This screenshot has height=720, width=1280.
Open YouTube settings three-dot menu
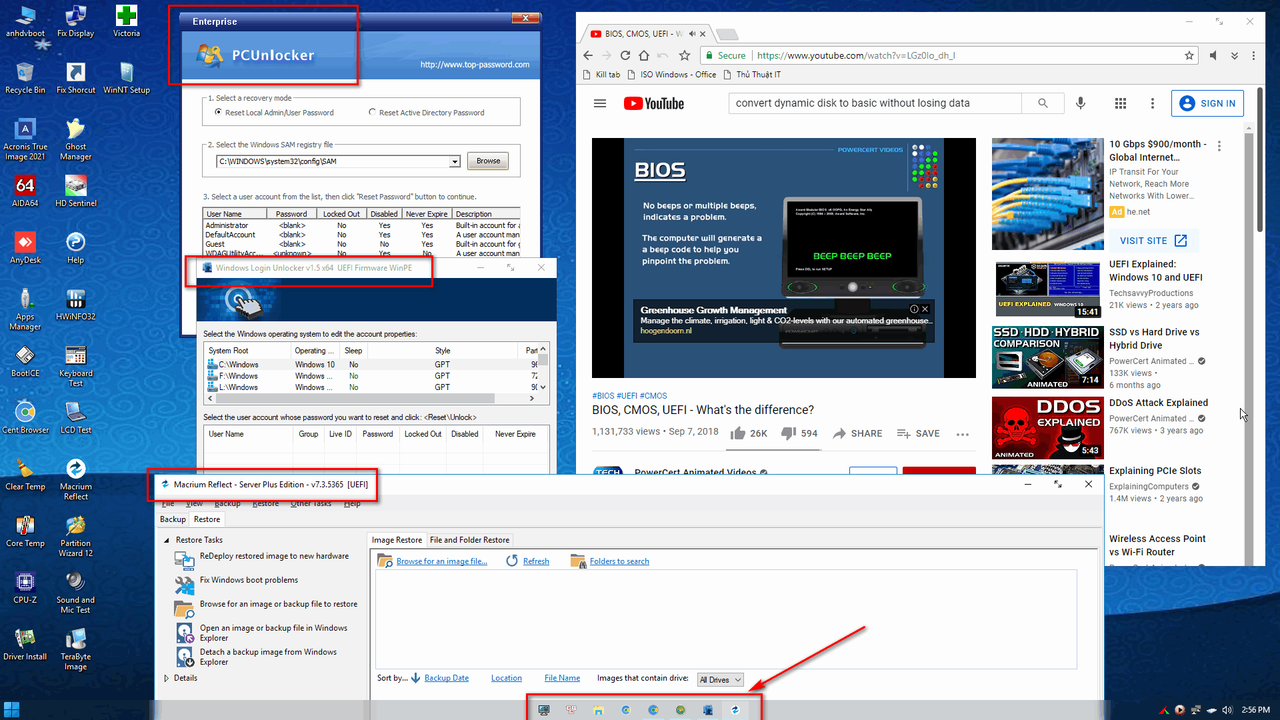(1153, 103)
